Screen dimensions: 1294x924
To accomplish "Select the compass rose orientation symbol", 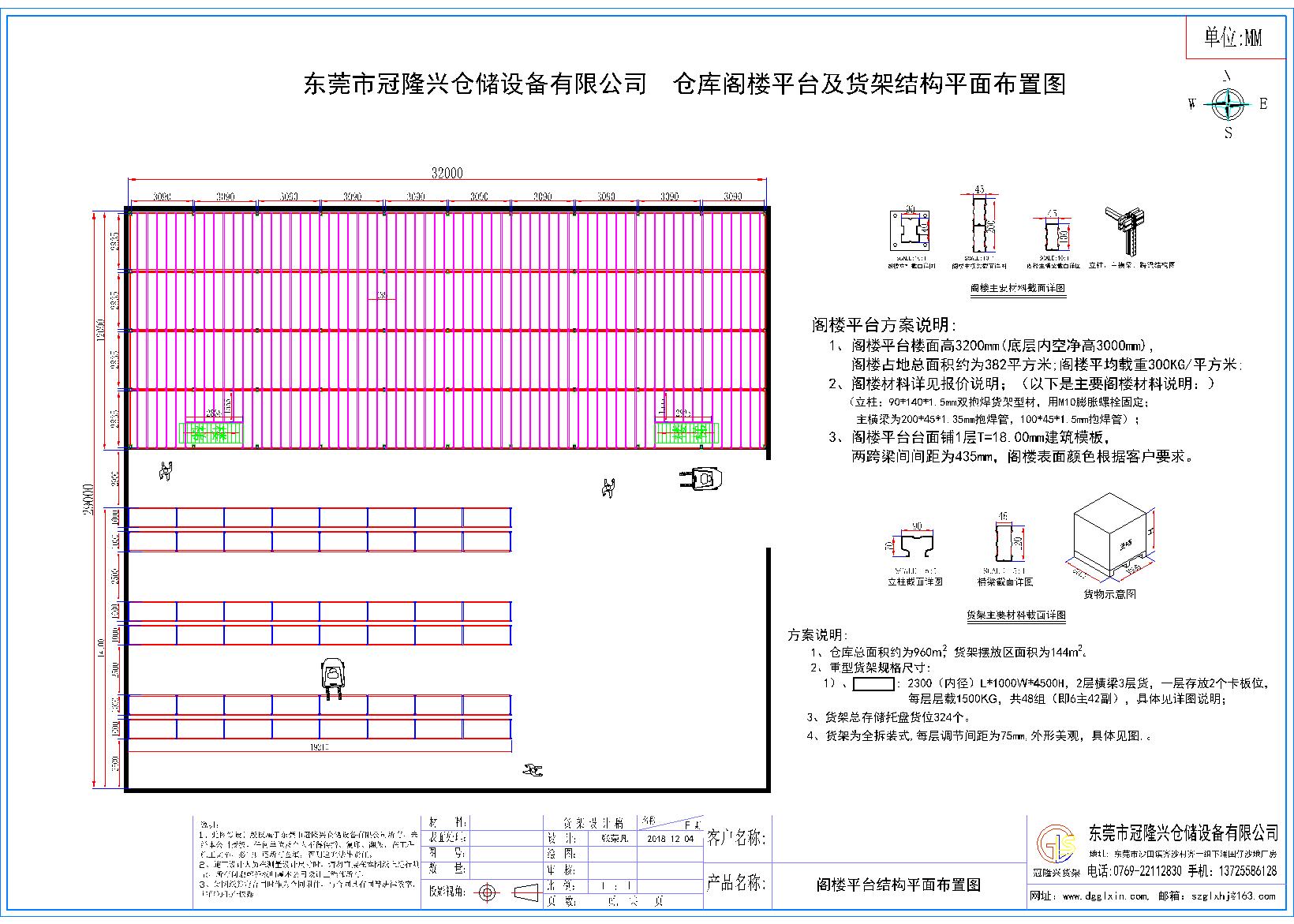I will tap(1229, 103).
